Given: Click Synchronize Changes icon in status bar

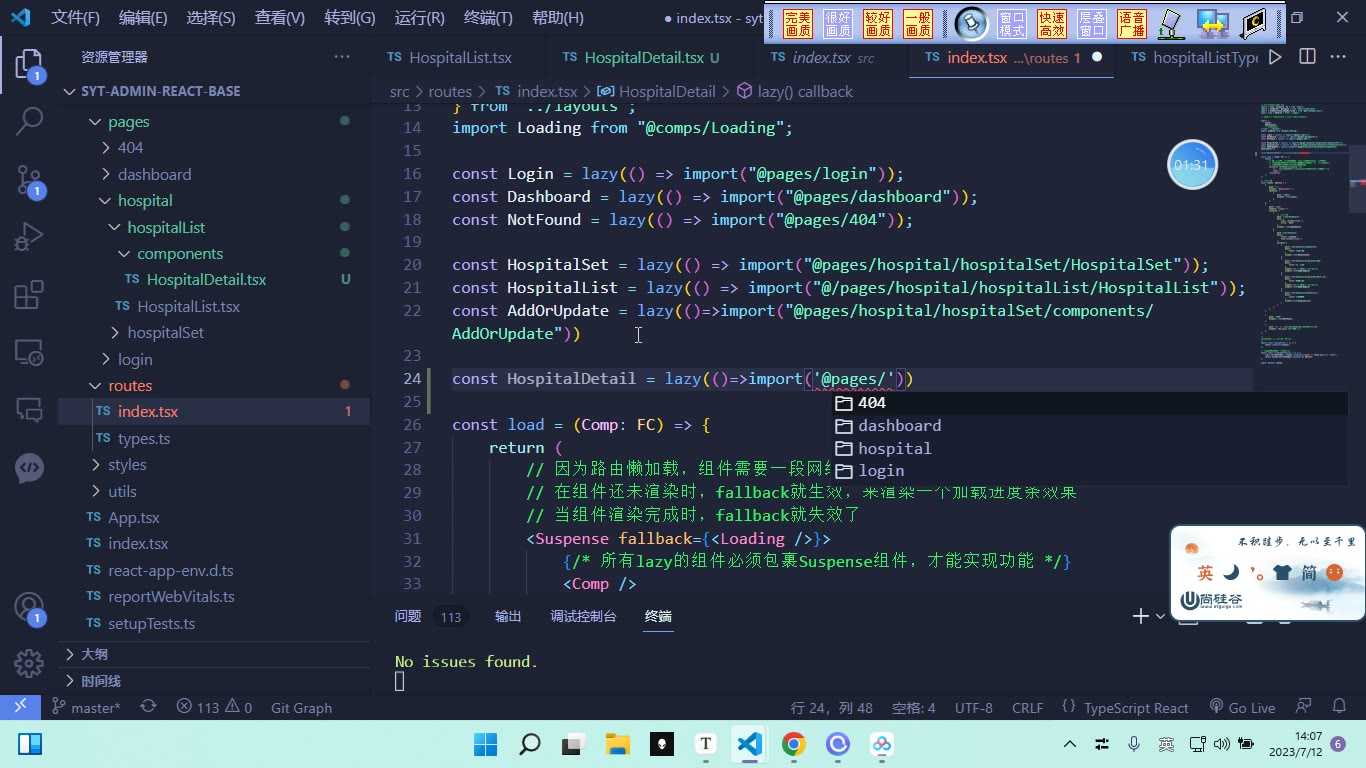Looking at the screenshot, I should click(148, 707).
